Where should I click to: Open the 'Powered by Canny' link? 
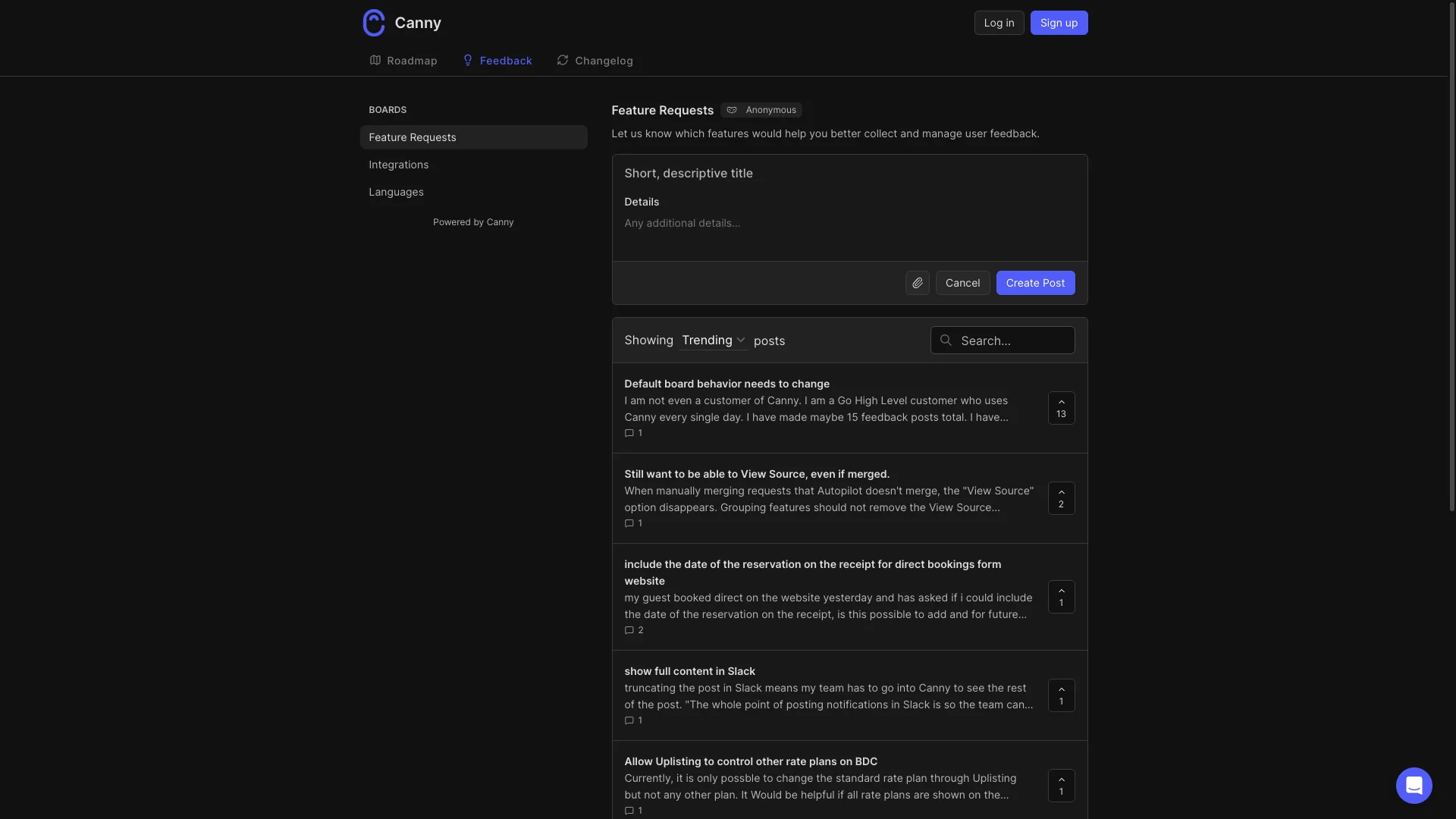tap(473, 221)
